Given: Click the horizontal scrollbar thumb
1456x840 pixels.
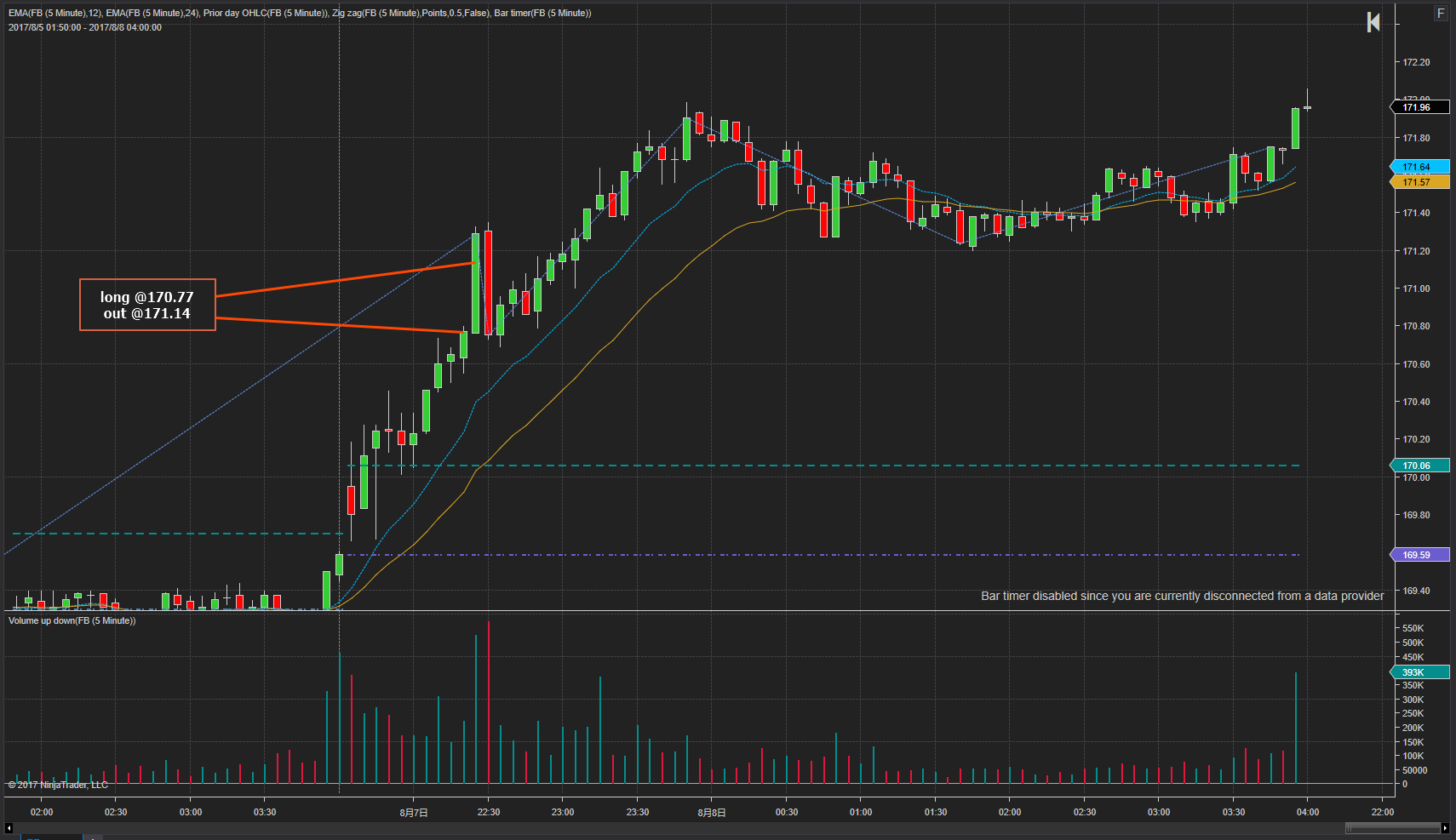Looking at the screenshot, I should click(x=1392, y=828).
